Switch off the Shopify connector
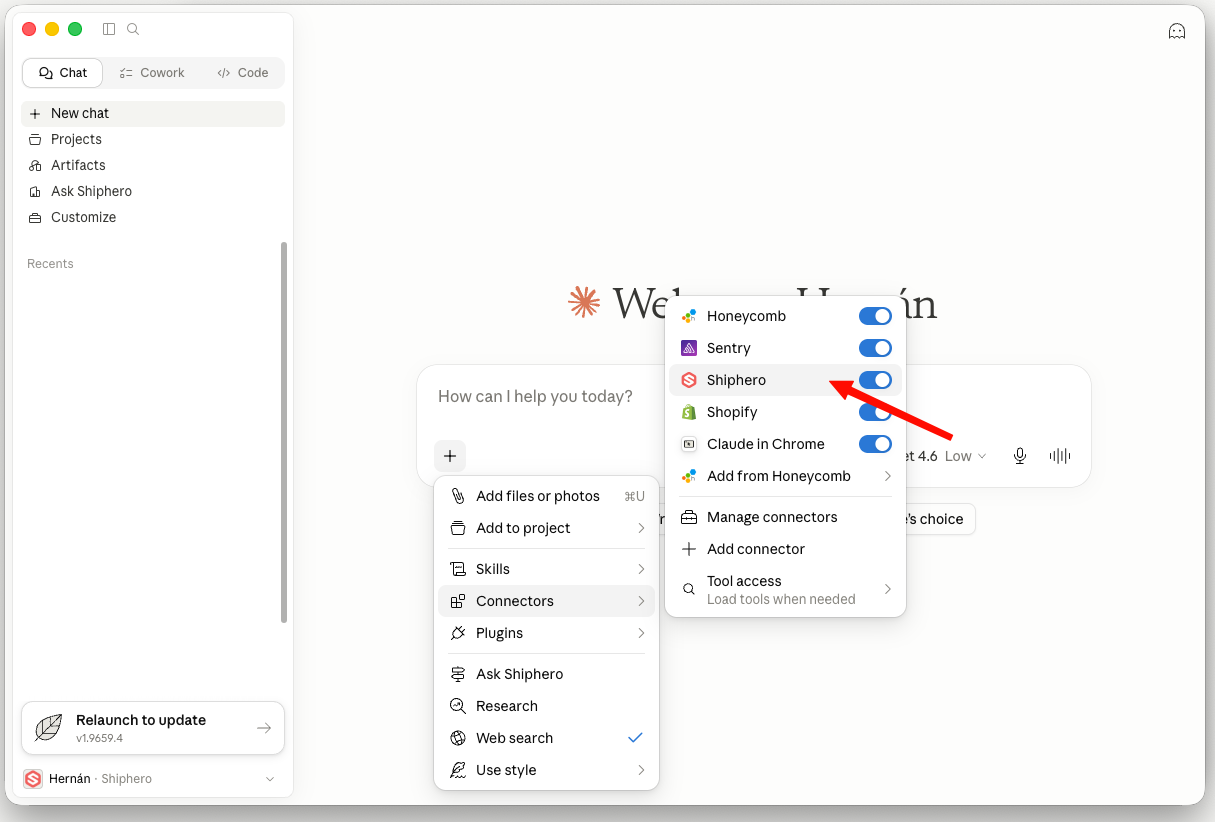Viewport: 1215px width, 822px height. (x=875, y=412)
